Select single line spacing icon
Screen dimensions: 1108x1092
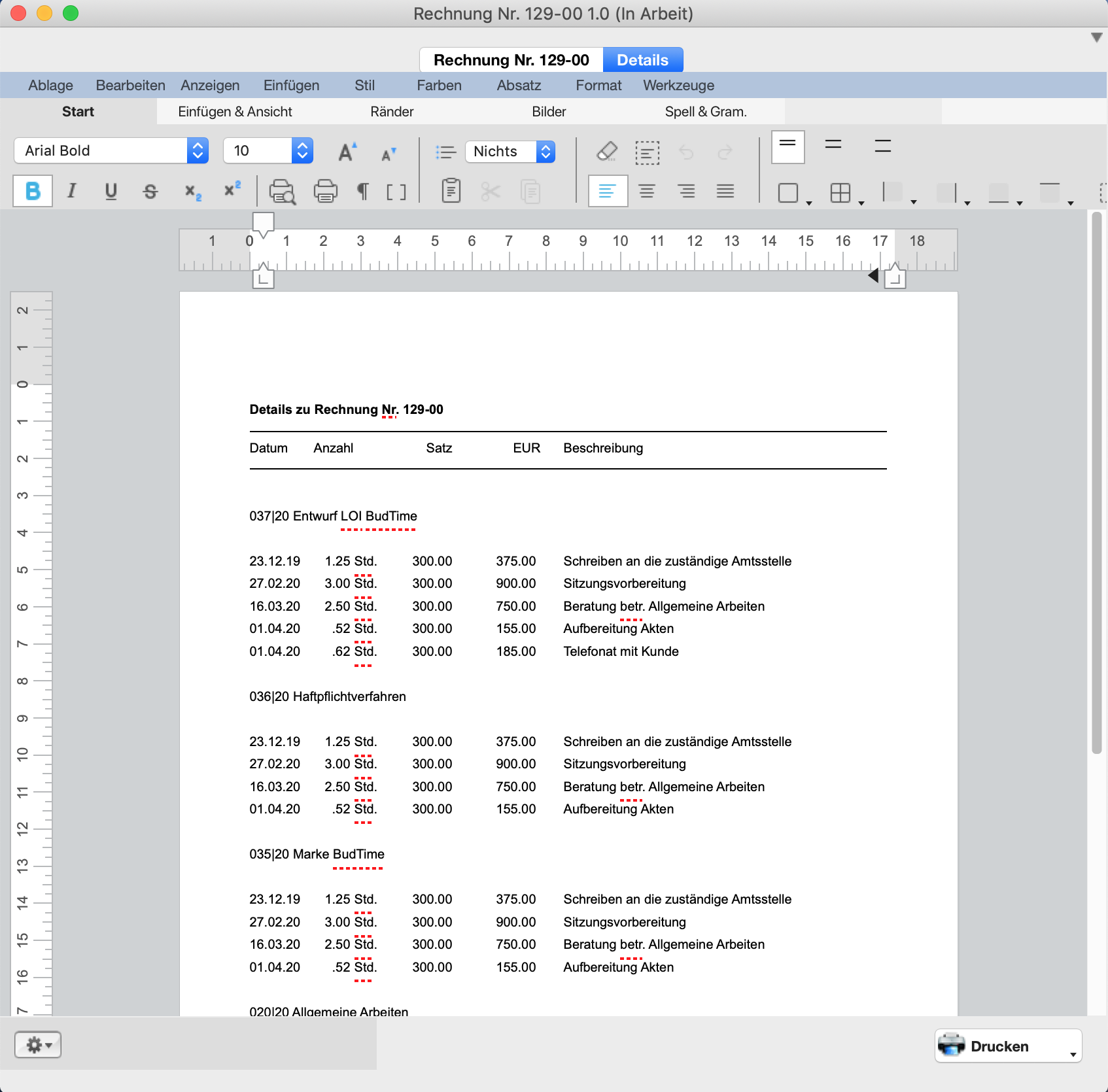788,146
